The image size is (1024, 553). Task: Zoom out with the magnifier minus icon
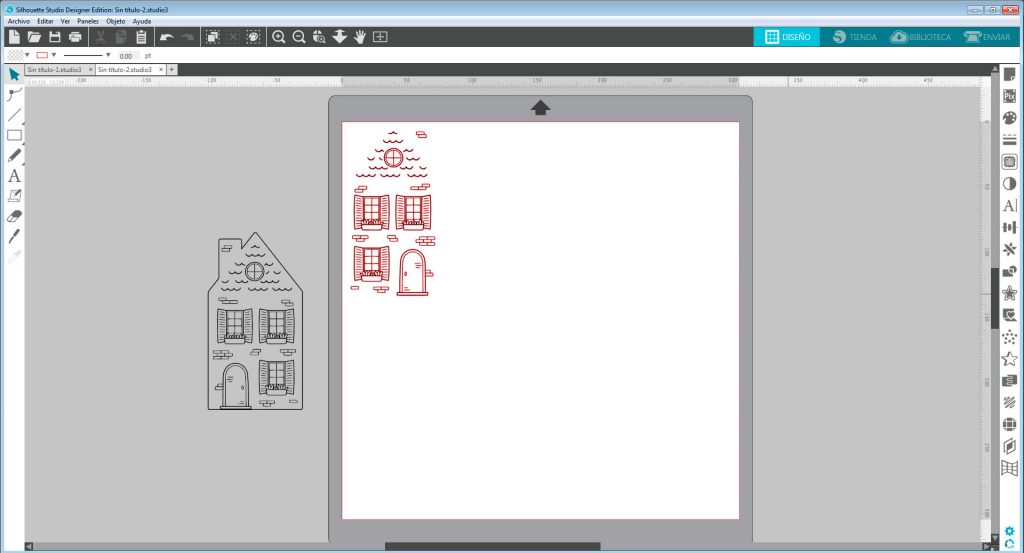click(299, 37)
